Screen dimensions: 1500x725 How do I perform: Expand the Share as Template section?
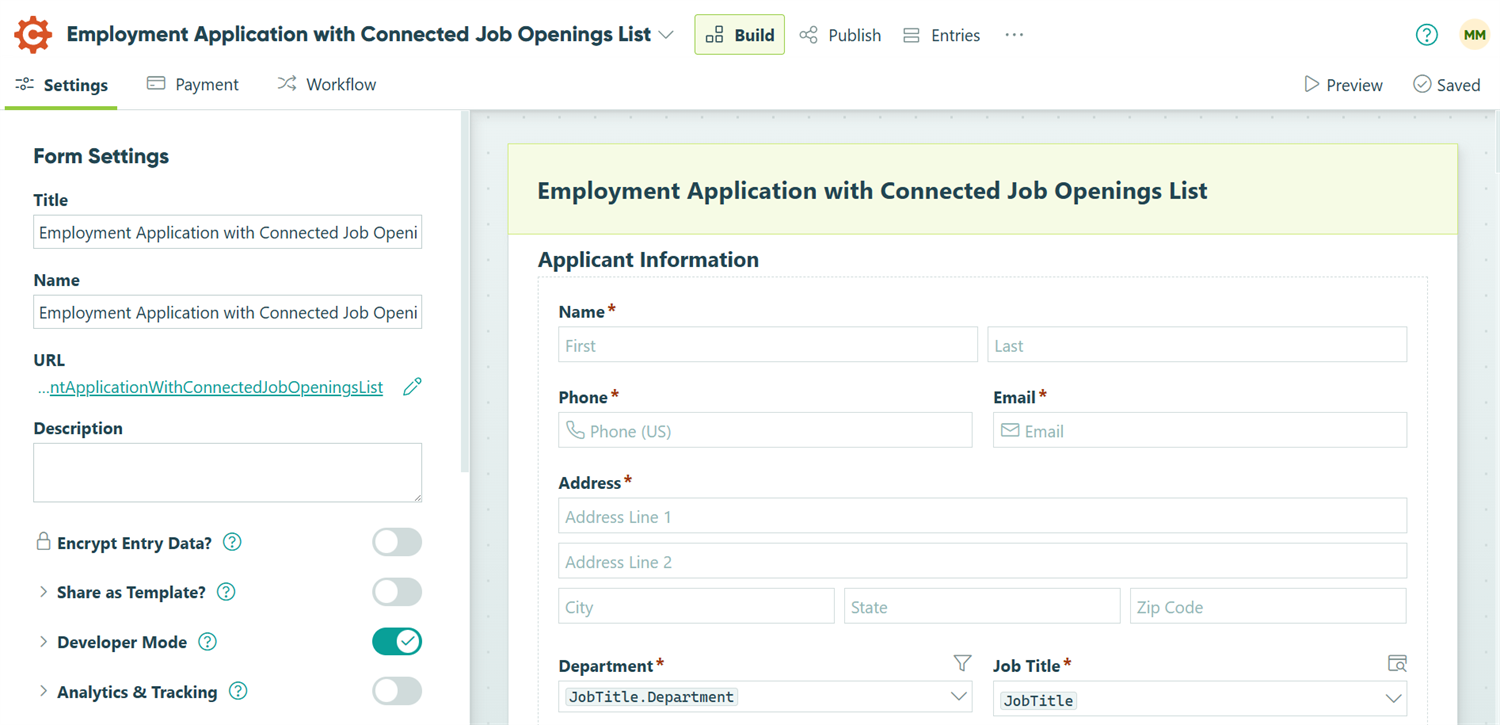[44, 591]
